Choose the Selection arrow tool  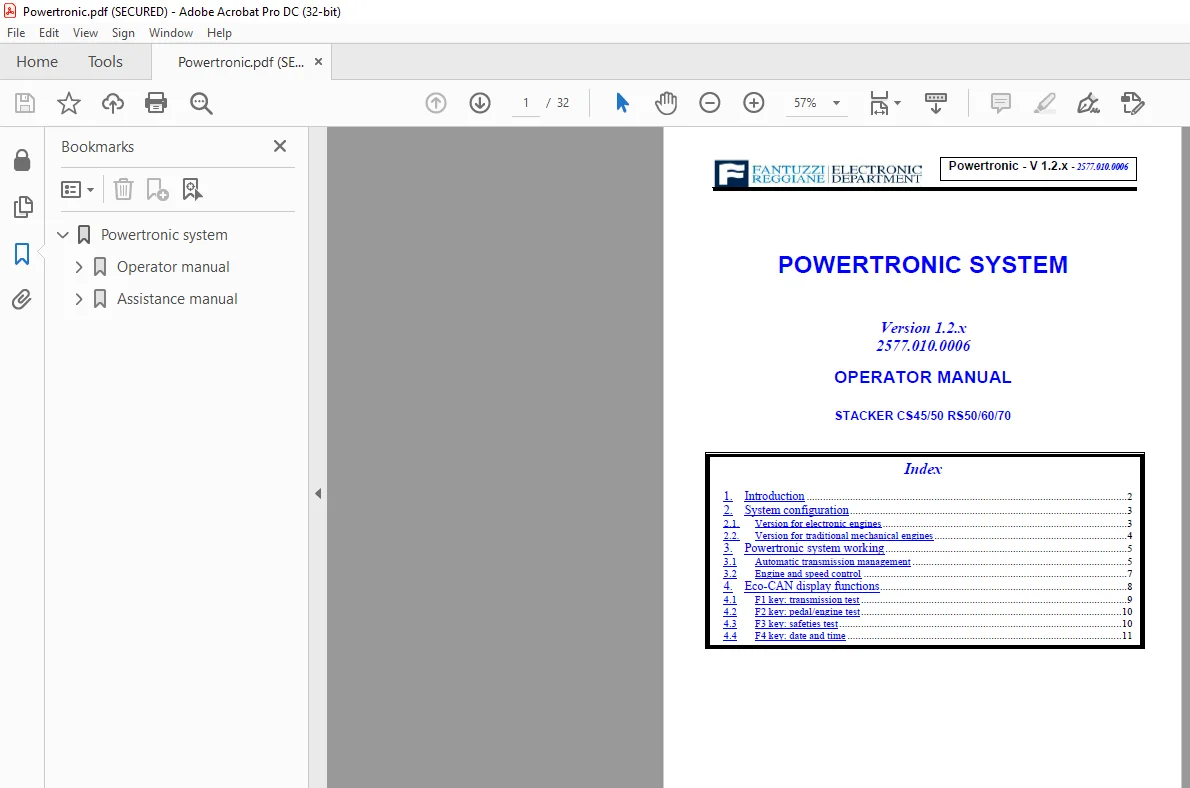[622, 103]
